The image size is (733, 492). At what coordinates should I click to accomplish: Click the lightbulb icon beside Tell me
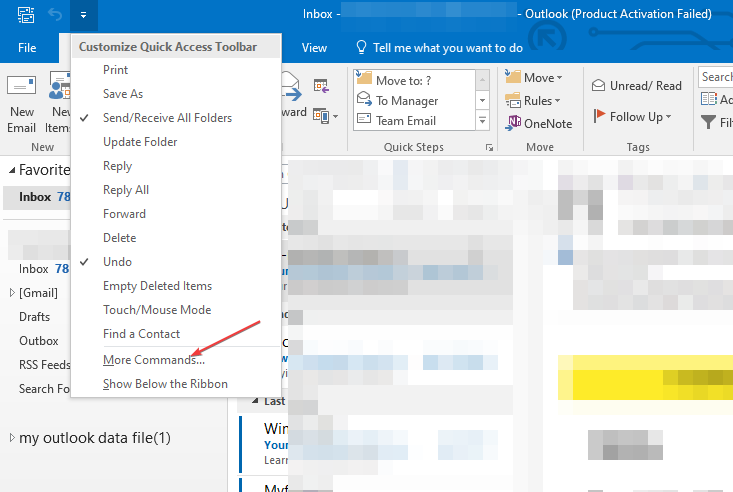coord(361,47)
